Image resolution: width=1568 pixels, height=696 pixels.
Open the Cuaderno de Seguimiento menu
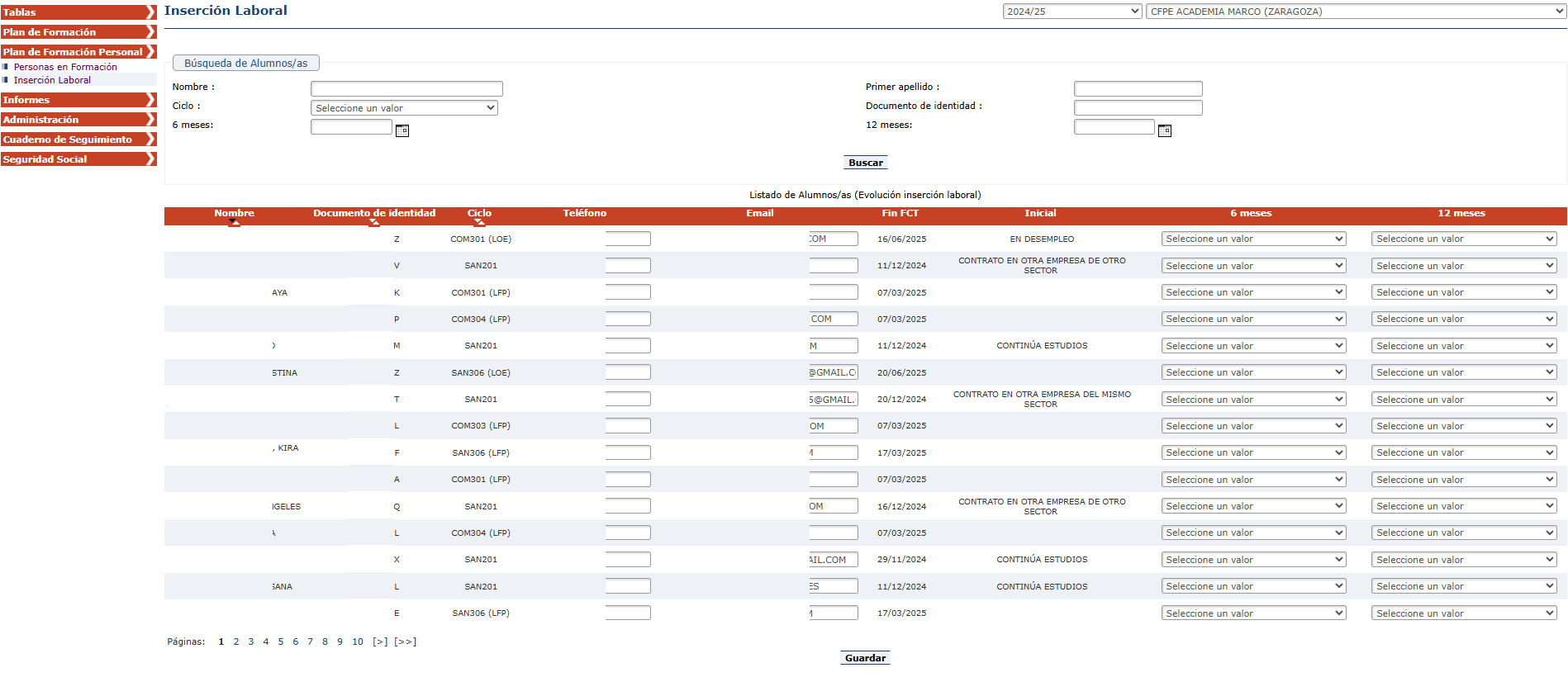(x=78, y=140)
